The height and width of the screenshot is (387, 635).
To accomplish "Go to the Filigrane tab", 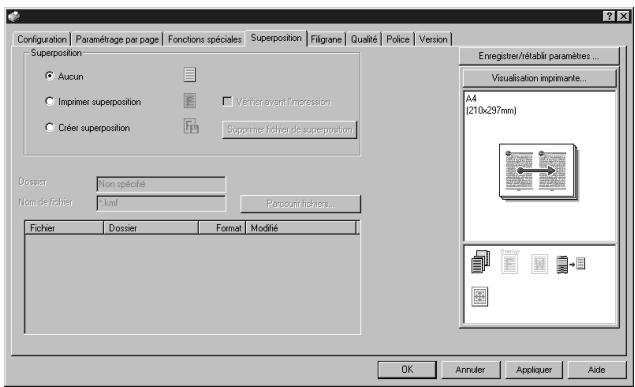I will [326, 39].
